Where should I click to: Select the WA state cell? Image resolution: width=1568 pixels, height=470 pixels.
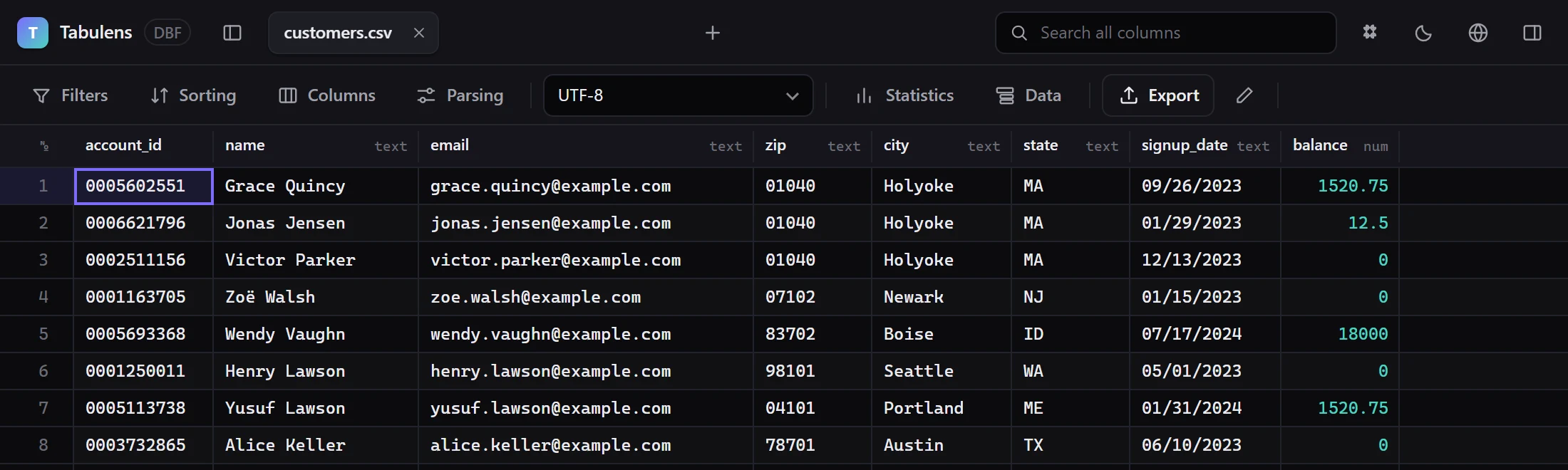click(1071, 372)
